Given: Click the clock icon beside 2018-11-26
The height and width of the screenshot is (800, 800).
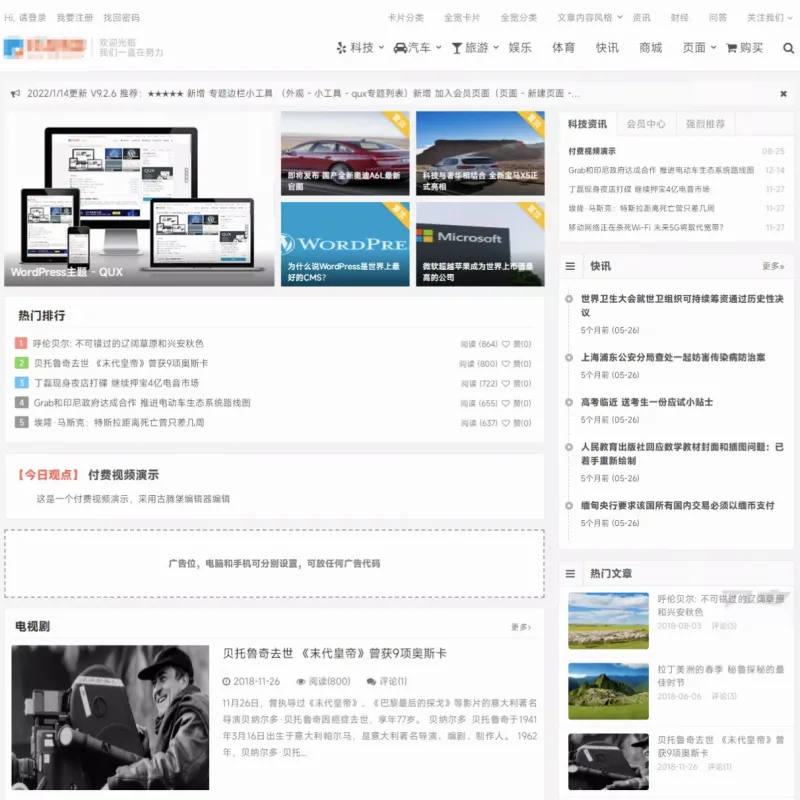Looking at the screenshot, I should click(x=227, y=682).
